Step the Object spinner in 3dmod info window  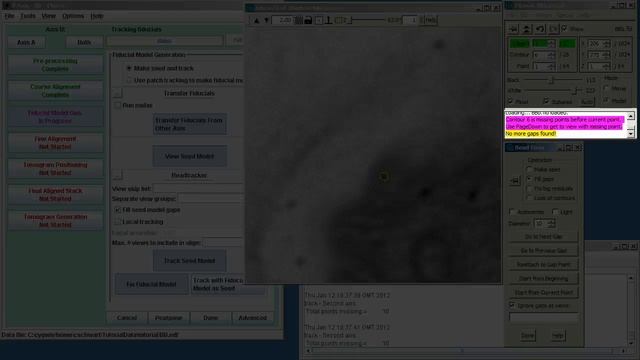point(552,43)
